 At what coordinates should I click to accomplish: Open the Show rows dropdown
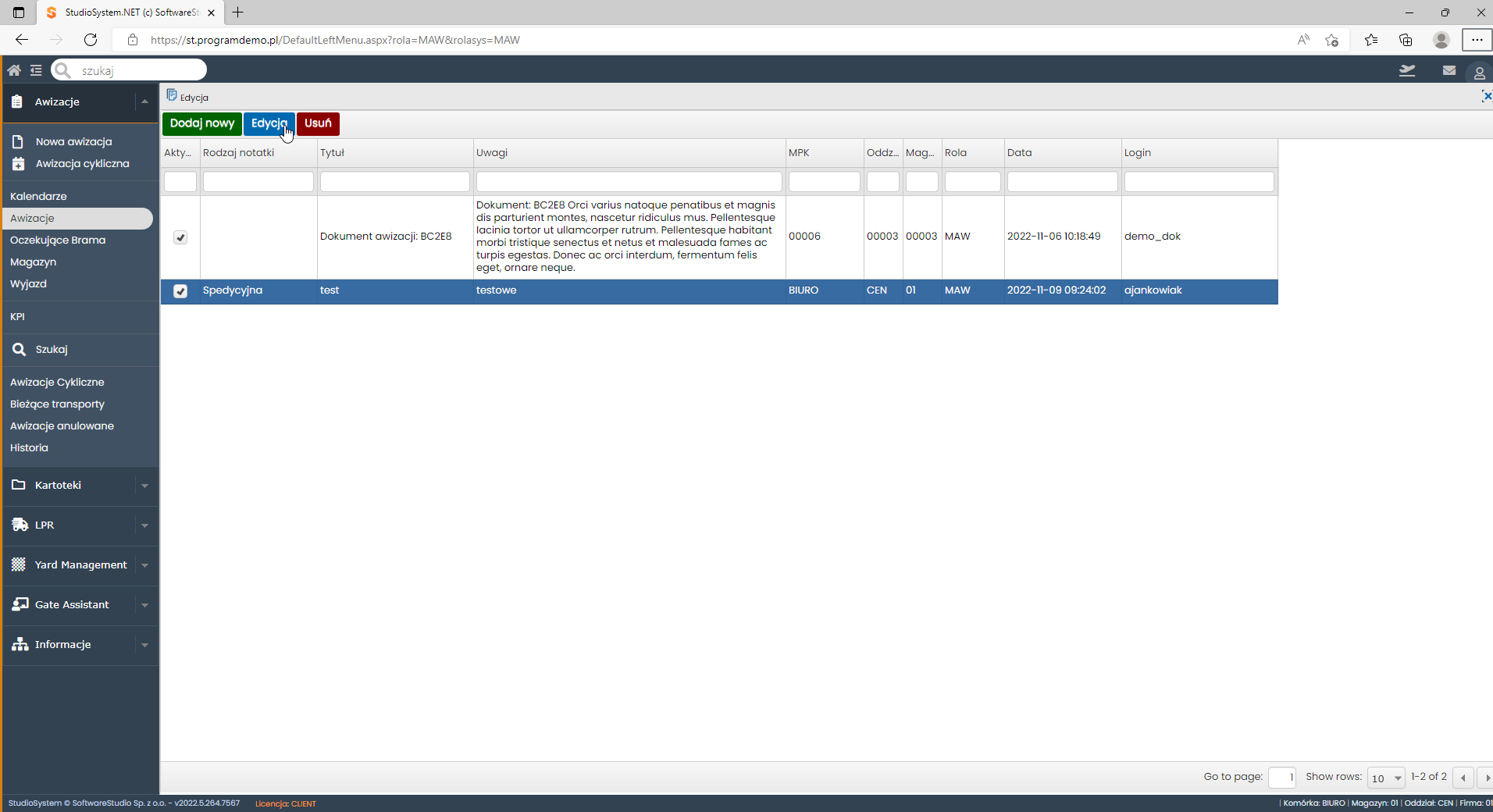(1386, 778)
